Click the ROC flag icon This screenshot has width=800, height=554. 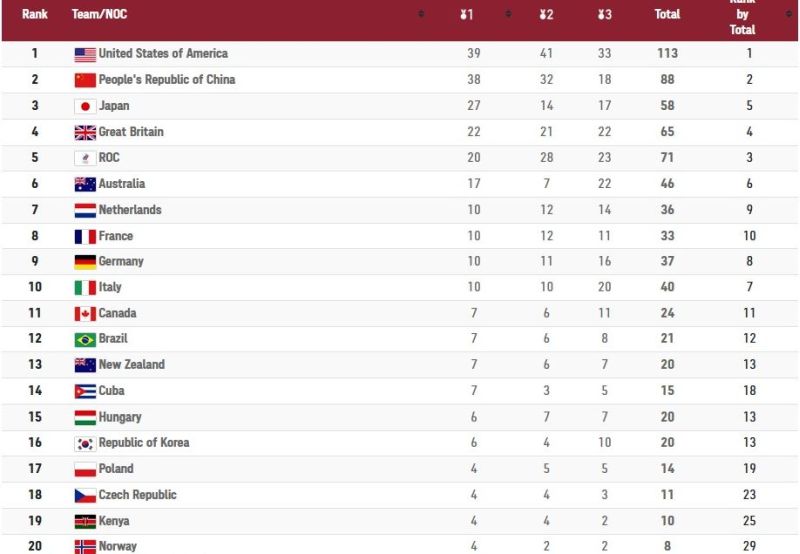pyautogui.click(x=85, y=158)
